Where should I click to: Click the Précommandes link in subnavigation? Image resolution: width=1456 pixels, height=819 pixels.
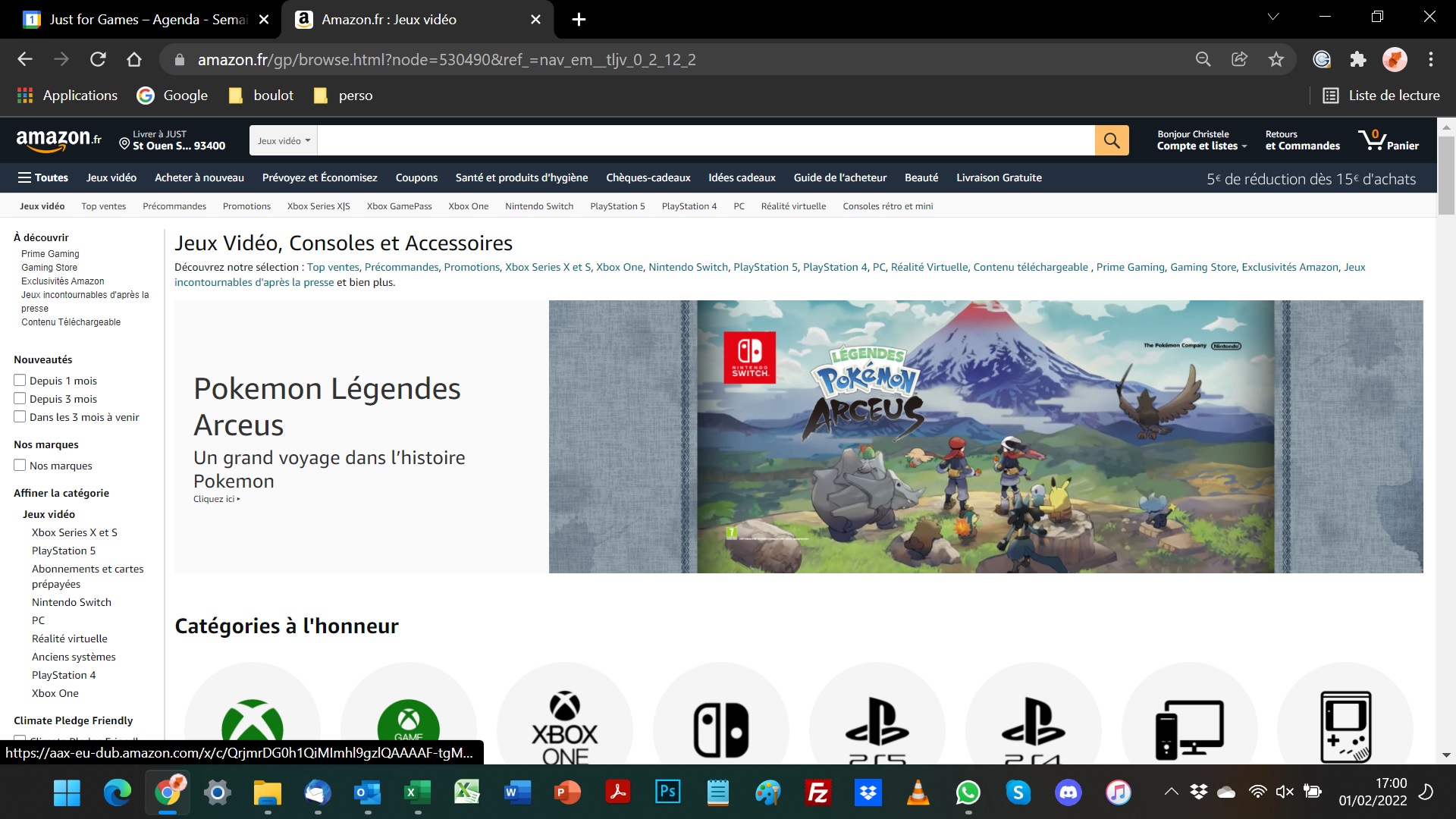pos(174,206)
